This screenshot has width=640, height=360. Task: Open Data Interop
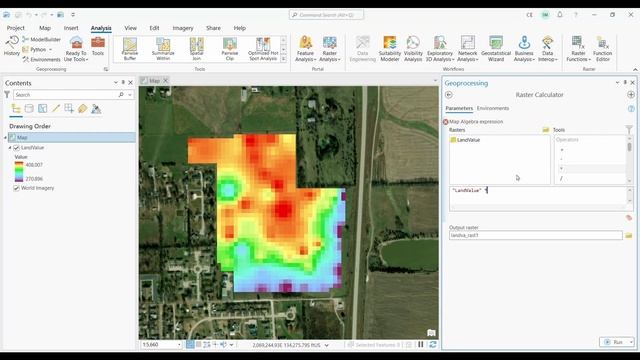tap(547, 49)
